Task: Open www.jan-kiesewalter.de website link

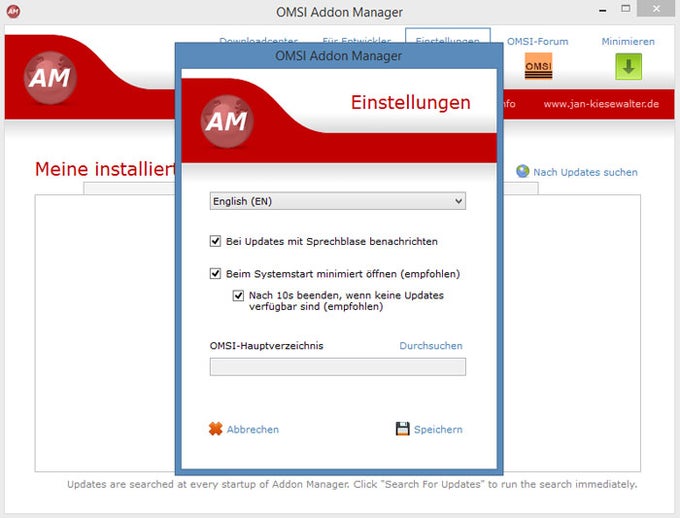Action: [x=601, y=104]
